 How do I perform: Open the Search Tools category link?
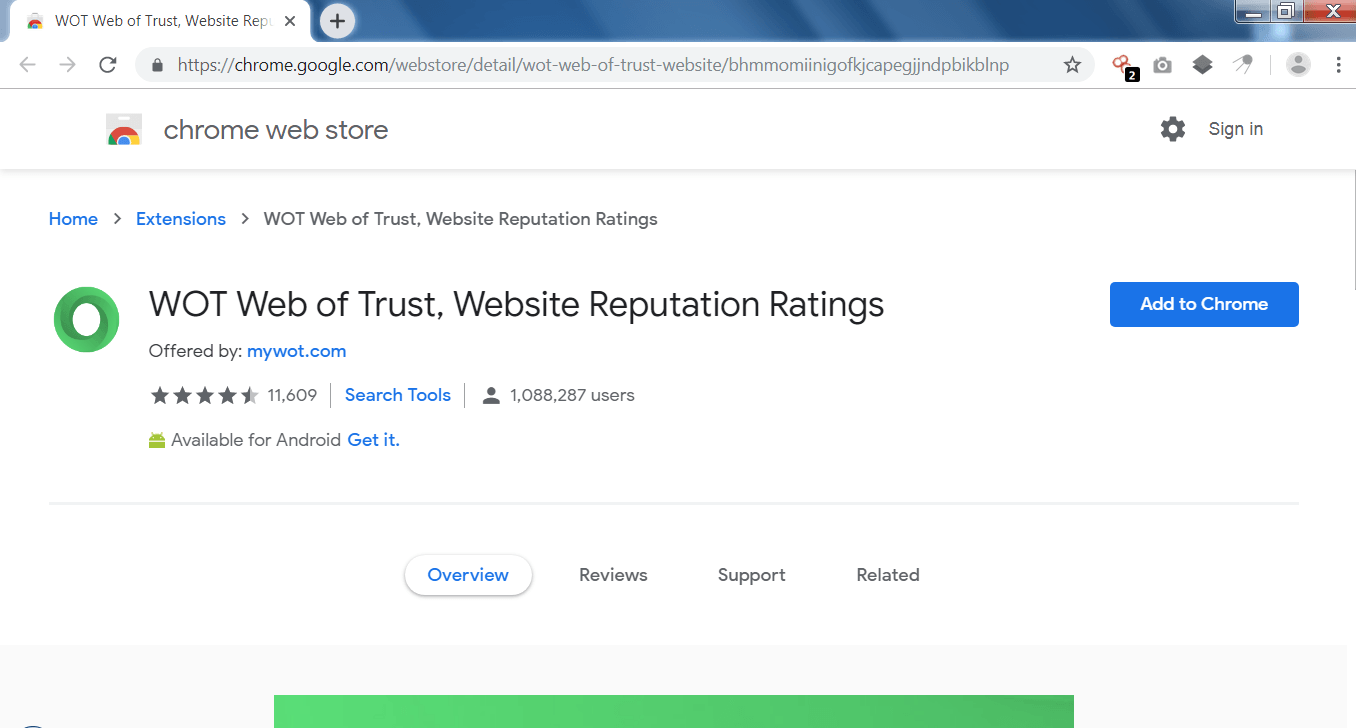398,395
